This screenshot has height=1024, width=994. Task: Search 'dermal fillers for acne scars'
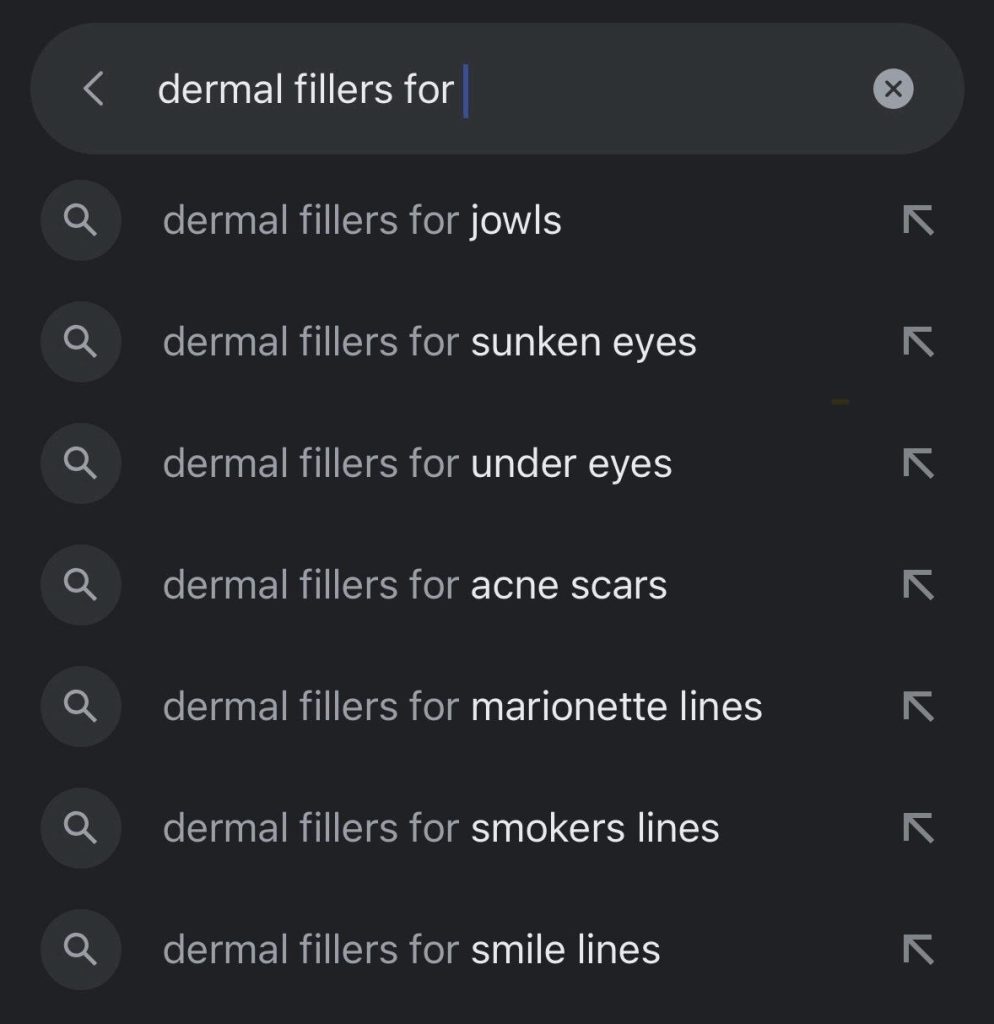(x=414, y=585)
